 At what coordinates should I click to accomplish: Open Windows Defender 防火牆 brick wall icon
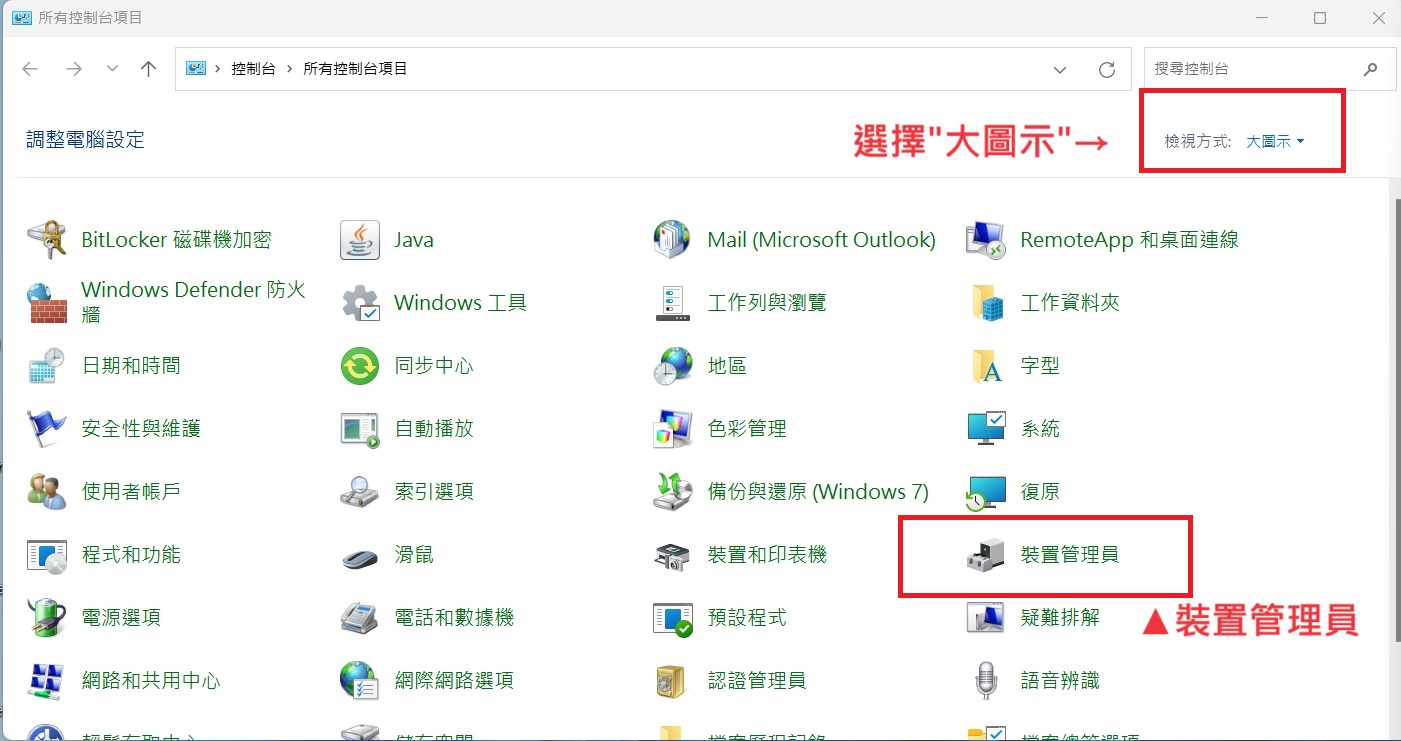(x=47, y=302)
